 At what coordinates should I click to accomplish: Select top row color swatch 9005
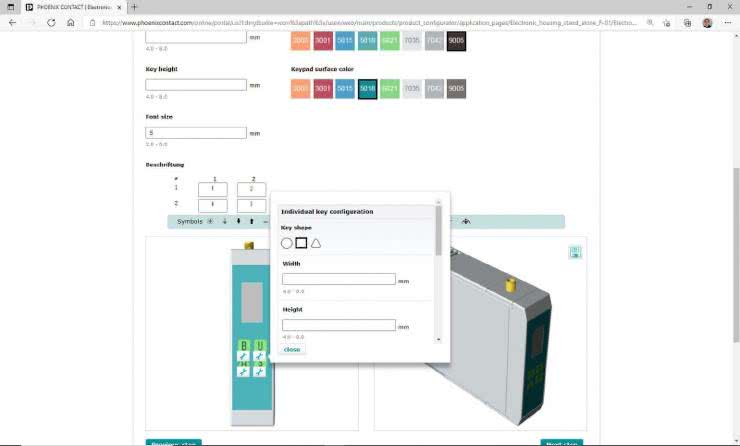456,41
